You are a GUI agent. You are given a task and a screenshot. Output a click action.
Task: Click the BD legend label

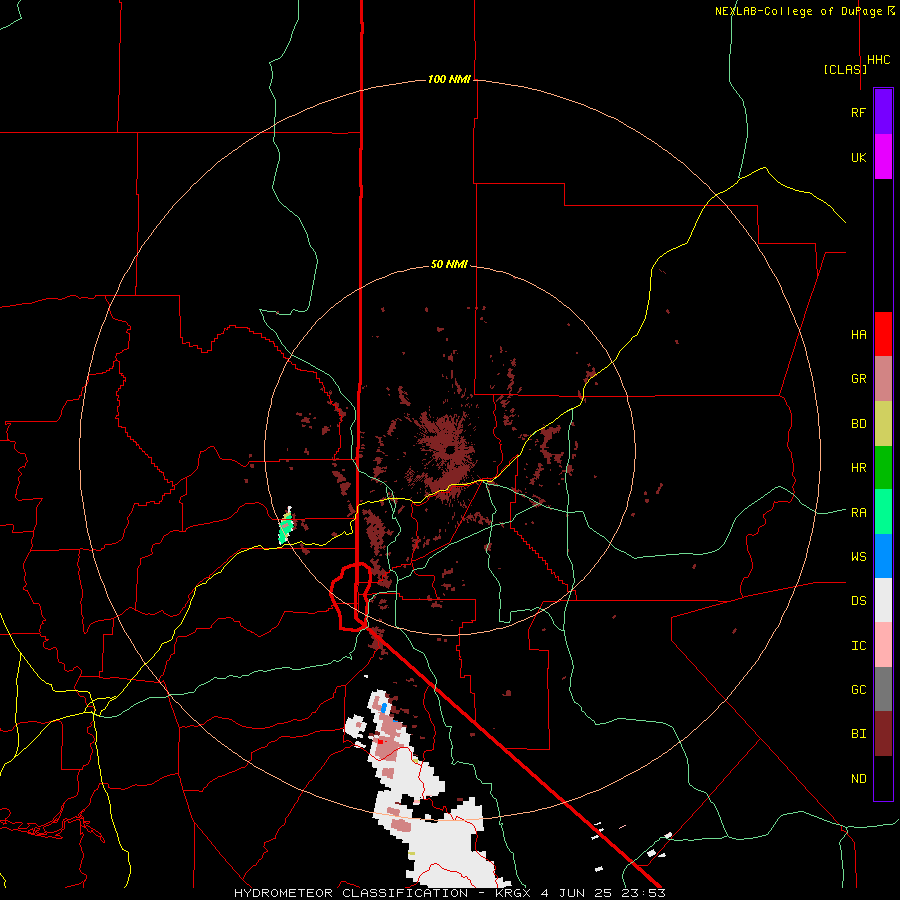point(858,424)
